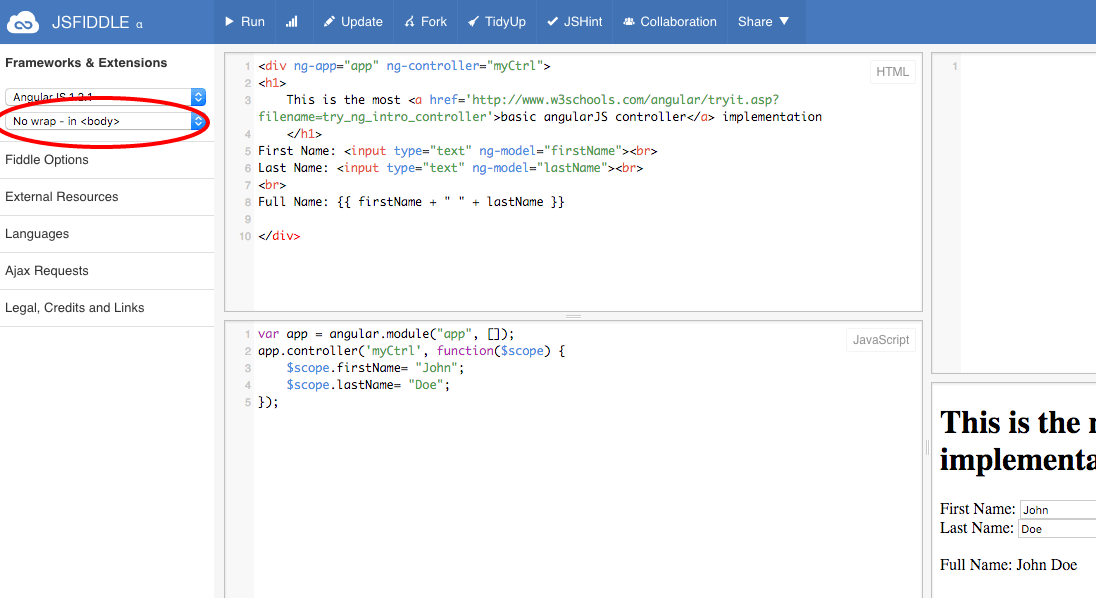The width and height of the screenshot is (1096, 598).
Task: Open Legal, Credits and Links
Action: pyautogui.click(x=75, y=308)
